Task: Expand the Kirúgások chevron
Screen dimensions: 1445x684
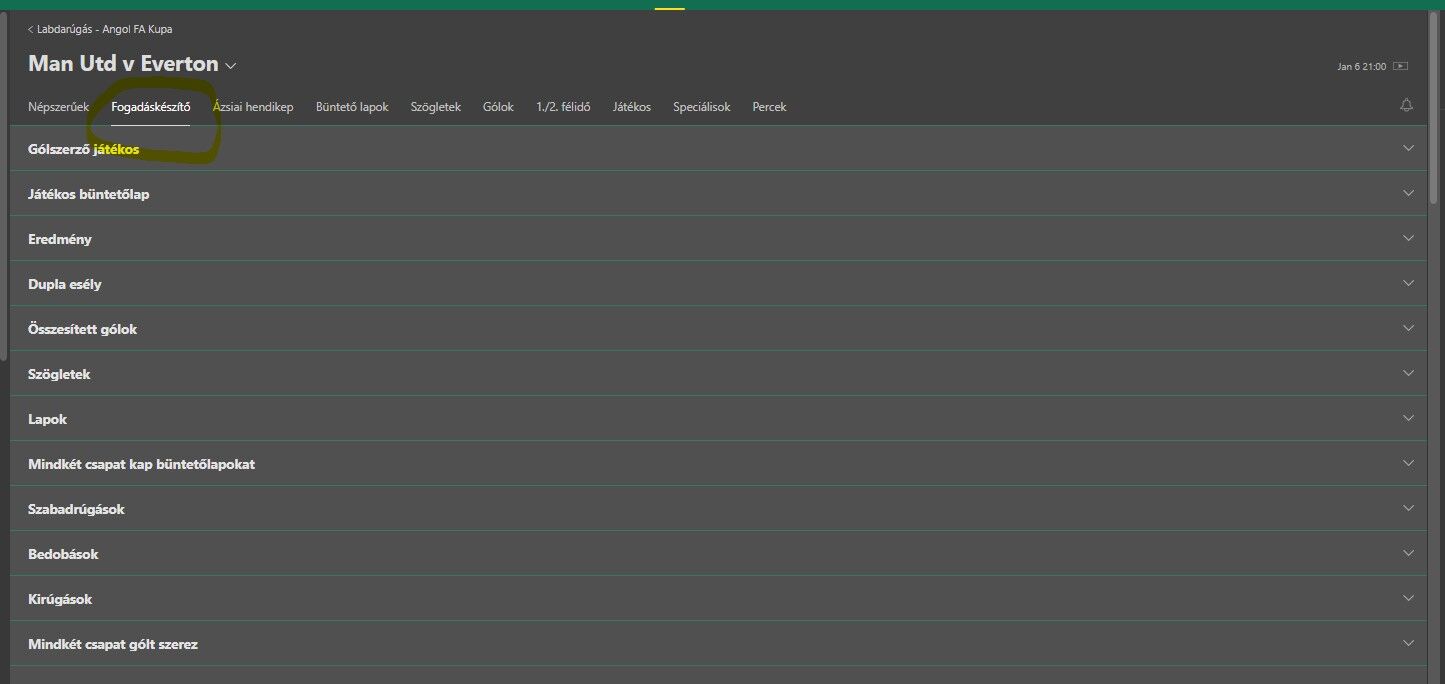Action: tap(1408, 598)
